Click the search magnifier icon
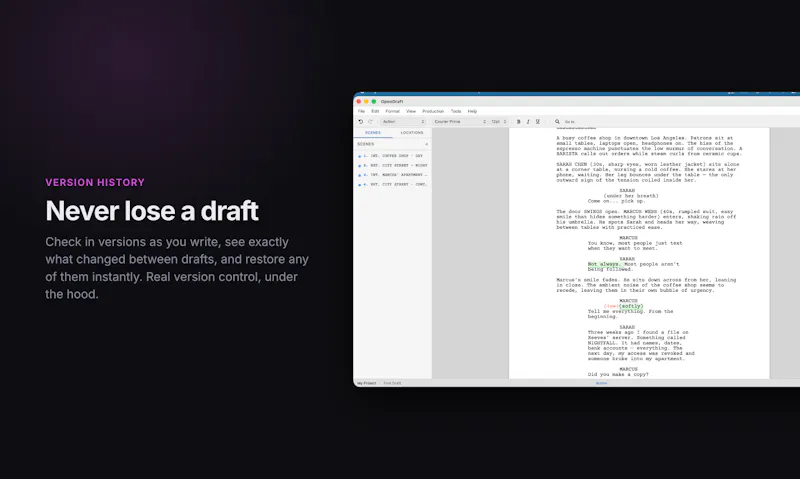Viewport: 800px width, 479px height. 557,121
